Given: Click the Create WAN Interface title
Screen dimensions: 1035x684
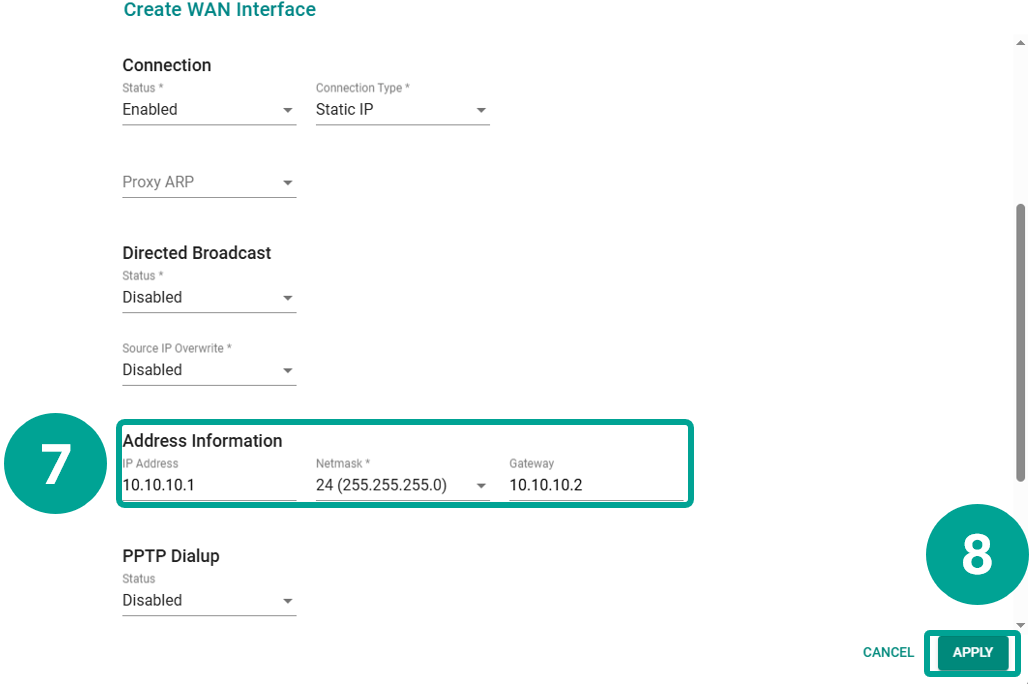Looking at the screenshot, I should coord(219,10).
